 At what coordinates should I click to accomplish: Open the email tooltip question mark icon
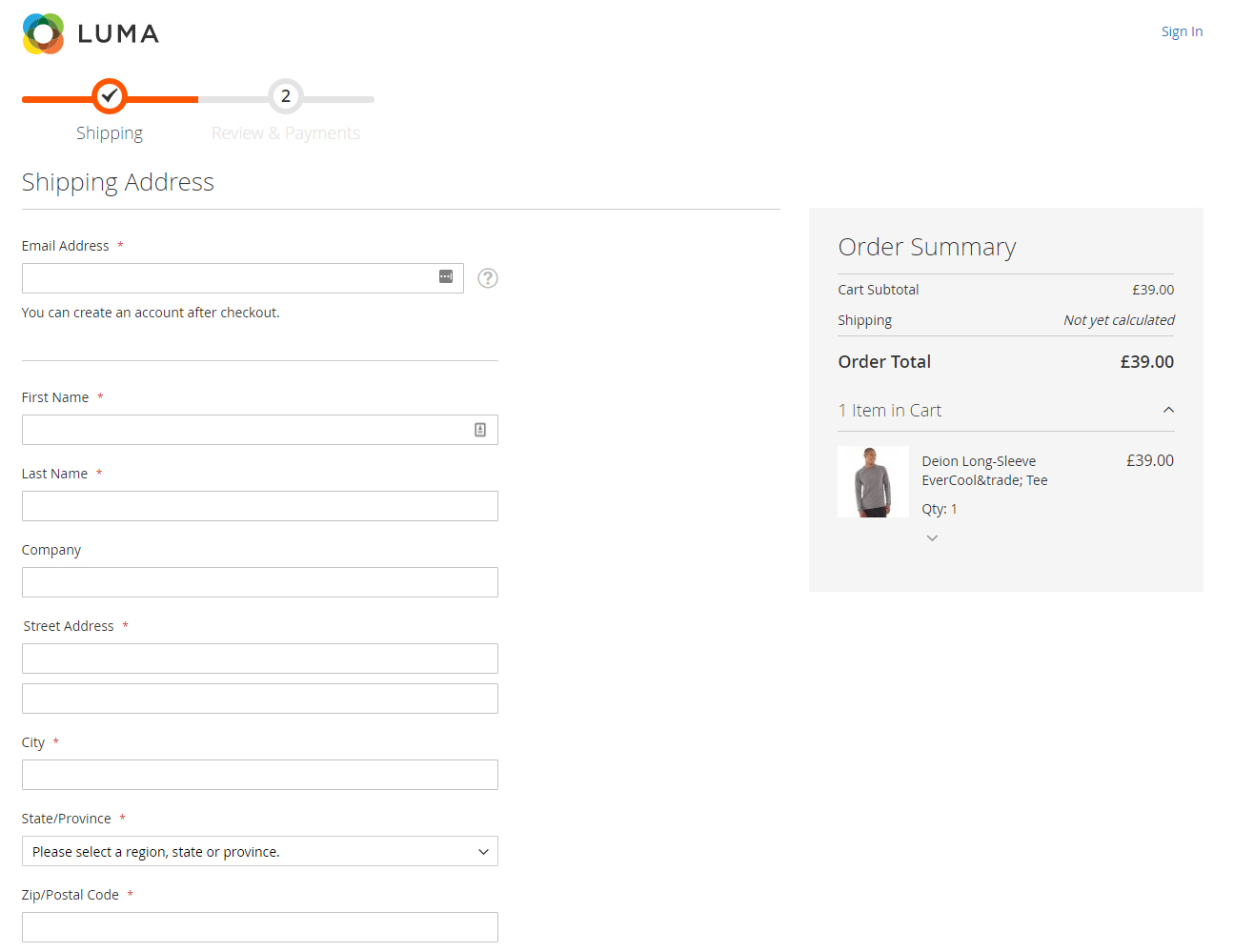488,278
